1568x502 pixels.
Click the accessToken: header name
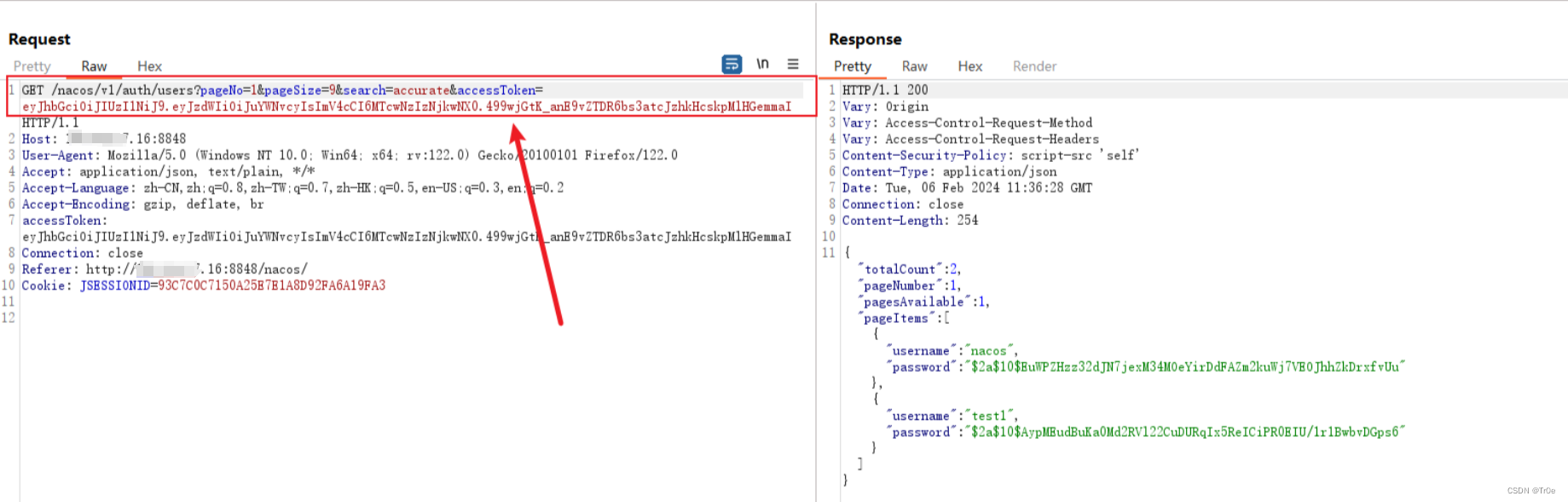point(65,221)
